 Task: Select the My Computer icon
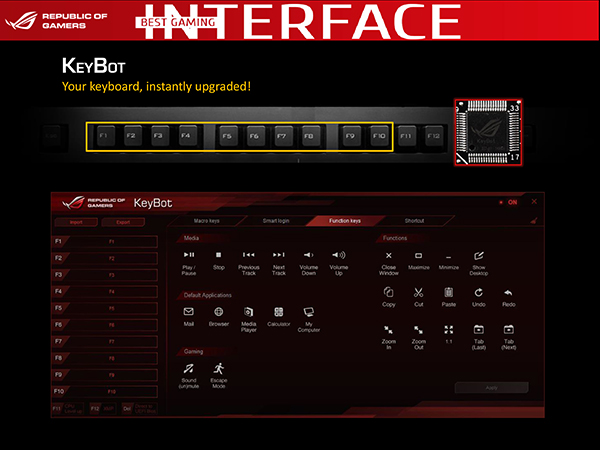pos(308,312)
